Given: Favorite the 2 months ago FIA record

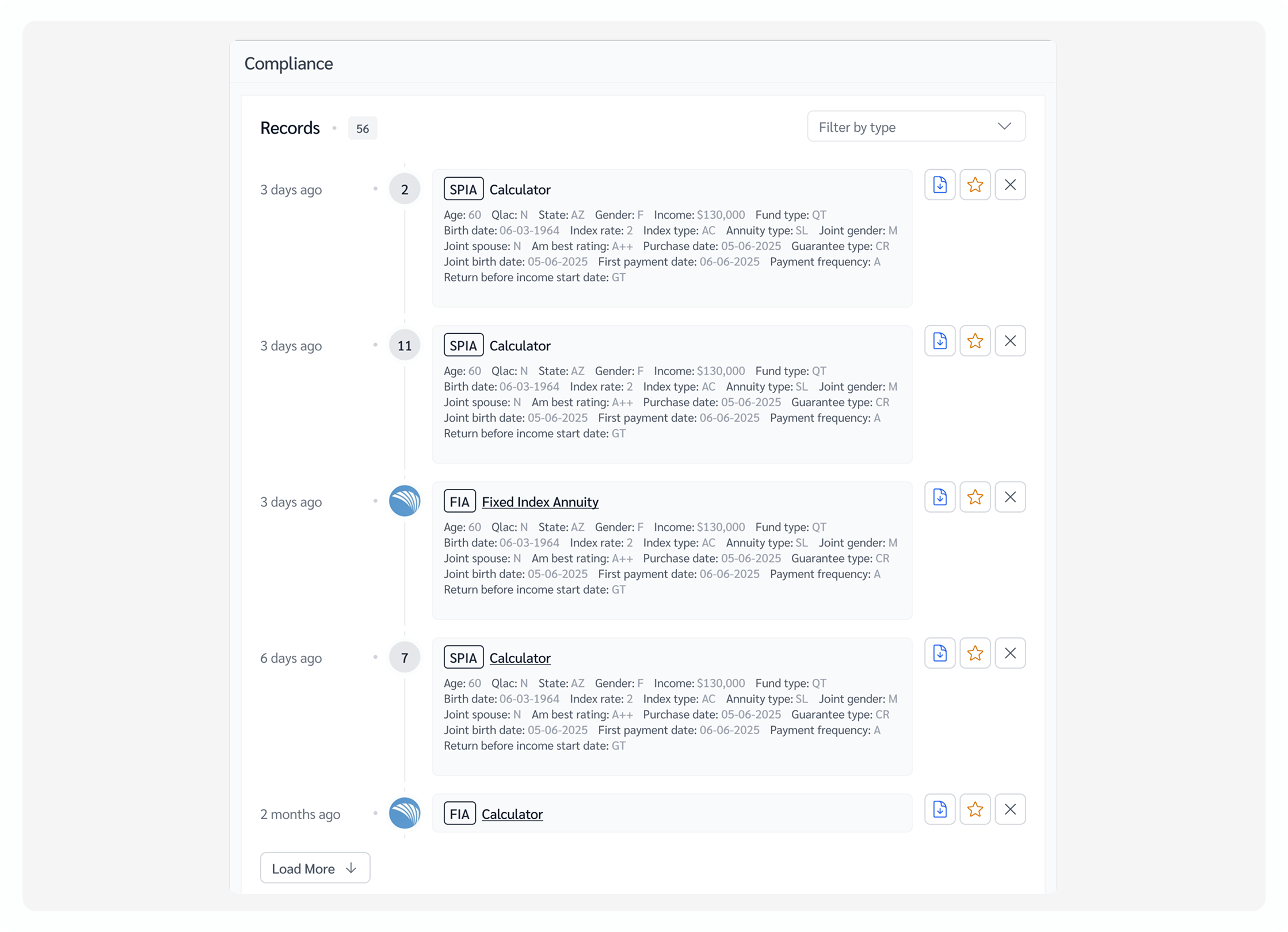Looking at the screenshot, I should click(974, 809).
